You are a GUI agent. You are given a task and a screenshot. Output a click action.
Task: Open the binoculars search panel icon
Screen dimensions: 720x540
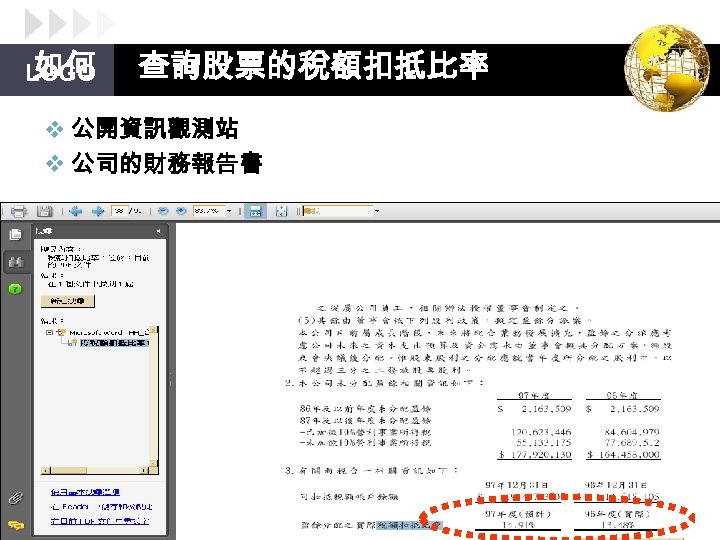[16, 262]
